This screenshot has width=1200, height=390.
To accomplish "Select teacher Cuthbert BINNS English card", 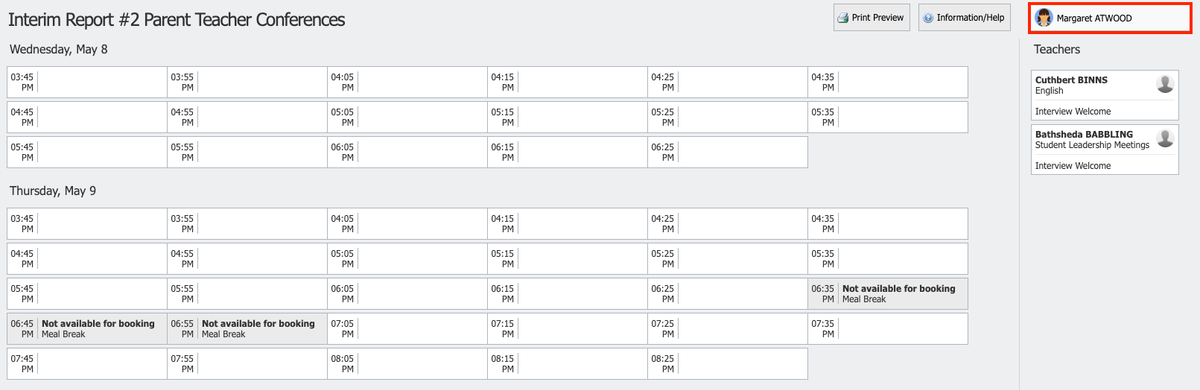I will tap(1104, 95).
